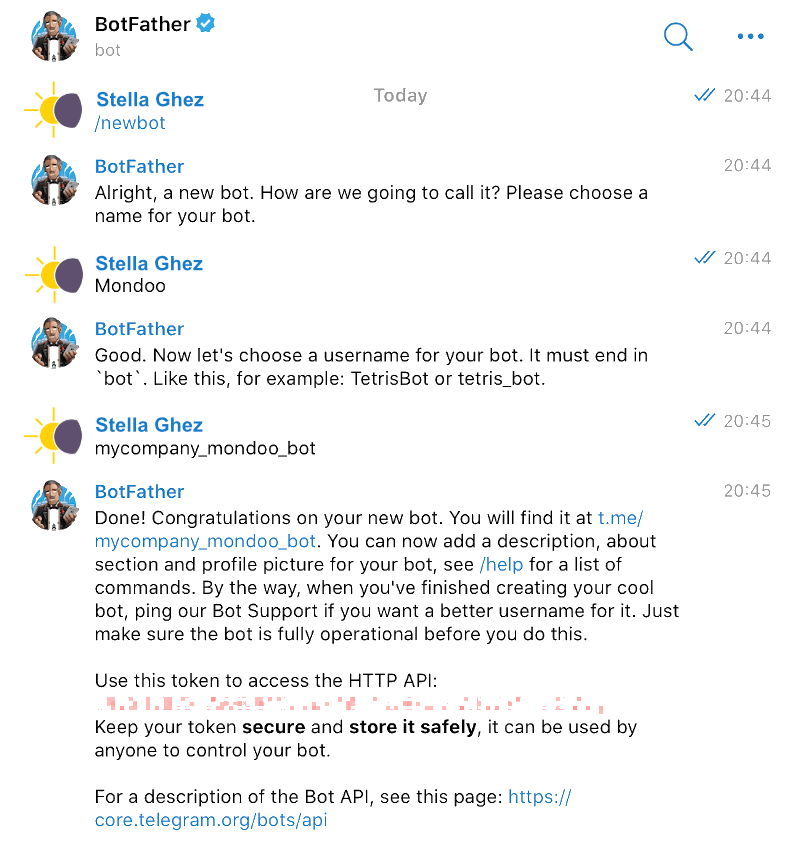Click the message asking to choose a username

pos(372,367)
